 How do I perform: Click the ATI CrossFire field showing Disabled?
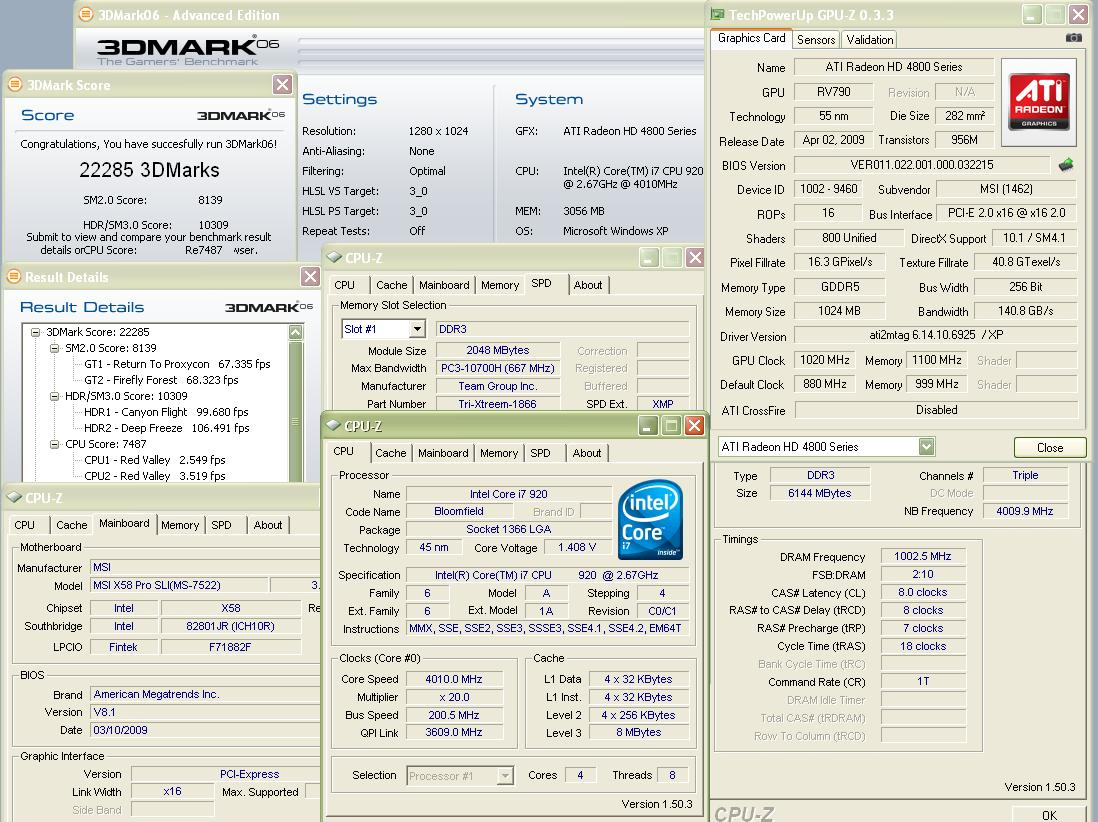[936, 410]
